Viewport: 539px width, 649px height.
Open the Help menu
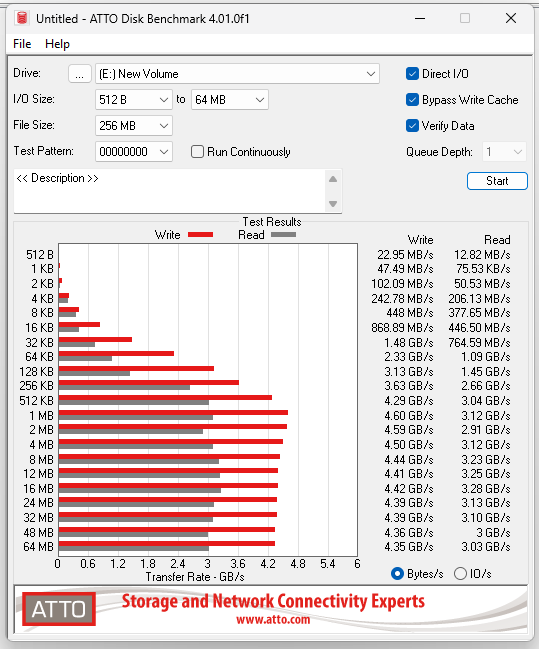57,44
